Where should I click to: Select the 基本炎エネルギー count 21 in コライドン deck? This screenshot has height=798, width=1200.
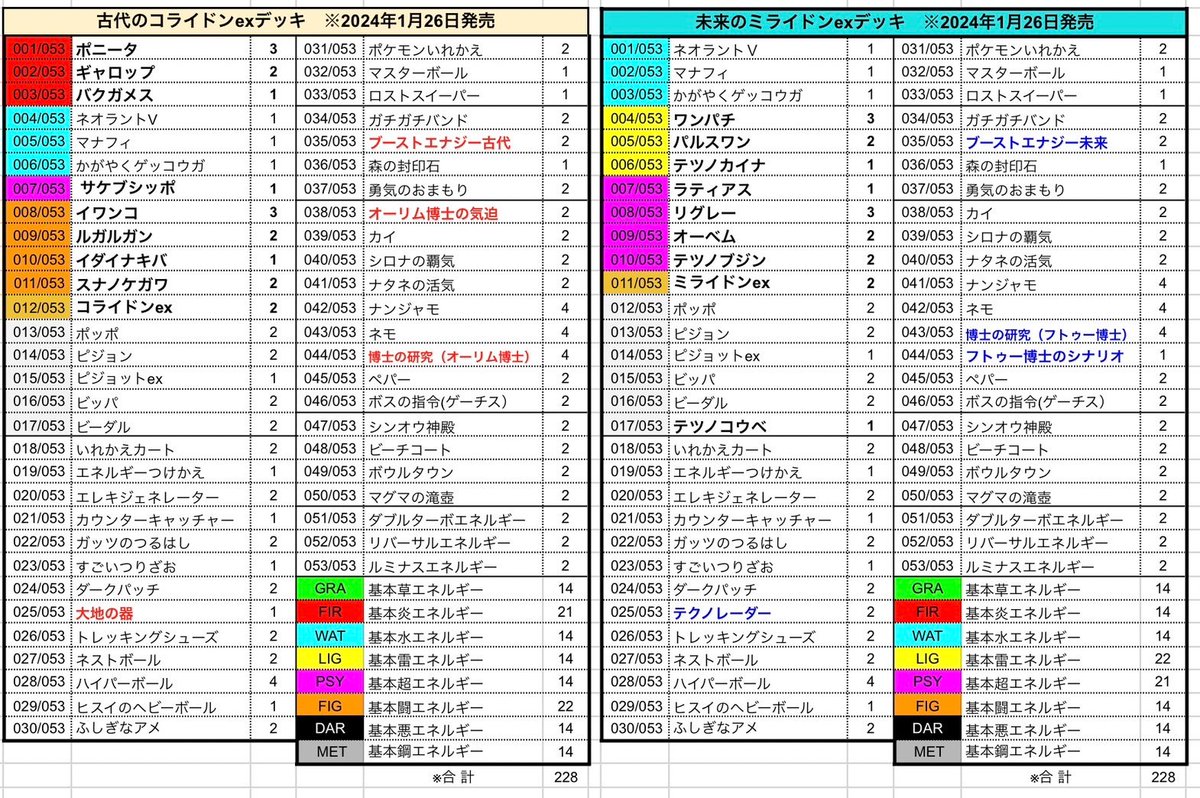[x=566, y=613]
